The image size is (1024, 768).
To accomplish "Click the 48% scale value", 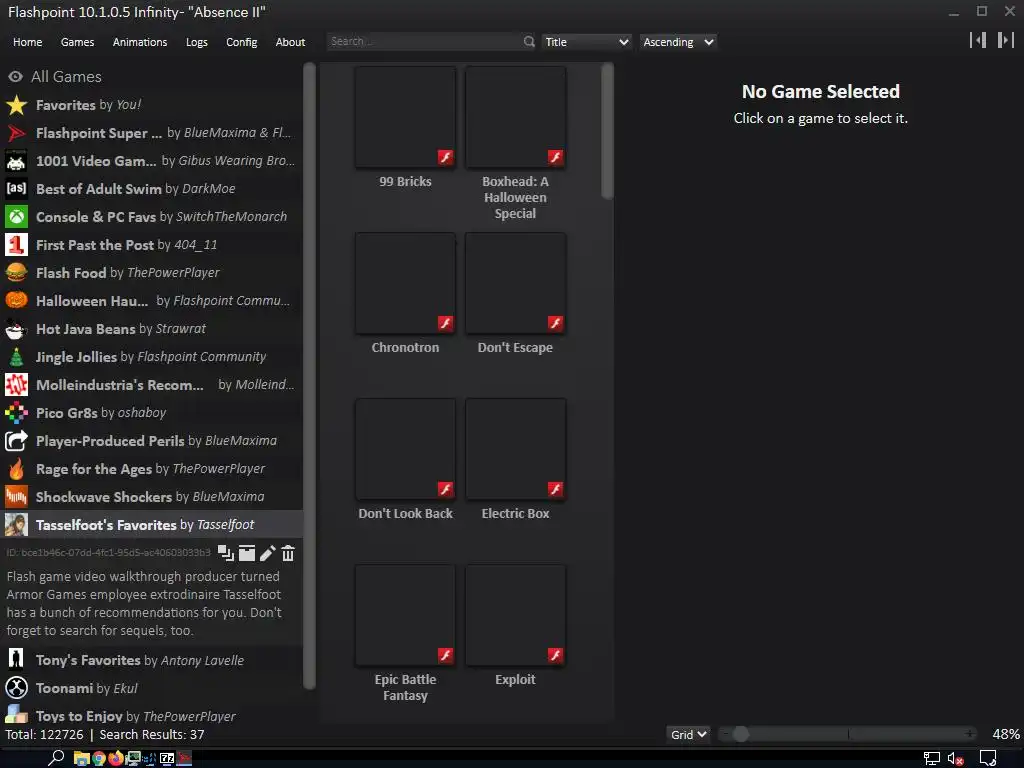I will click(1006, 734).
